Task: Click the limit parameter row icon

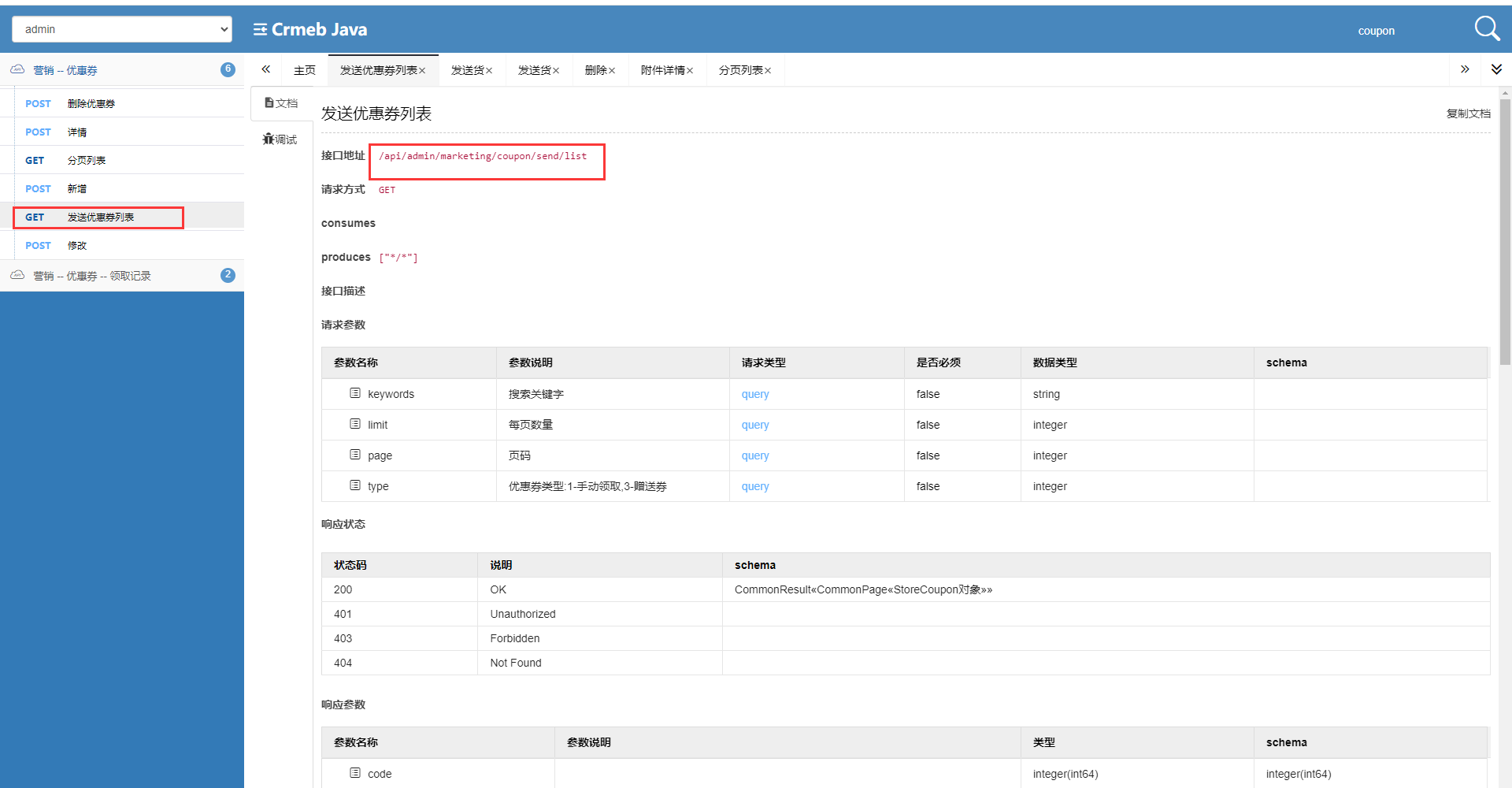Action: click(355, 424)
